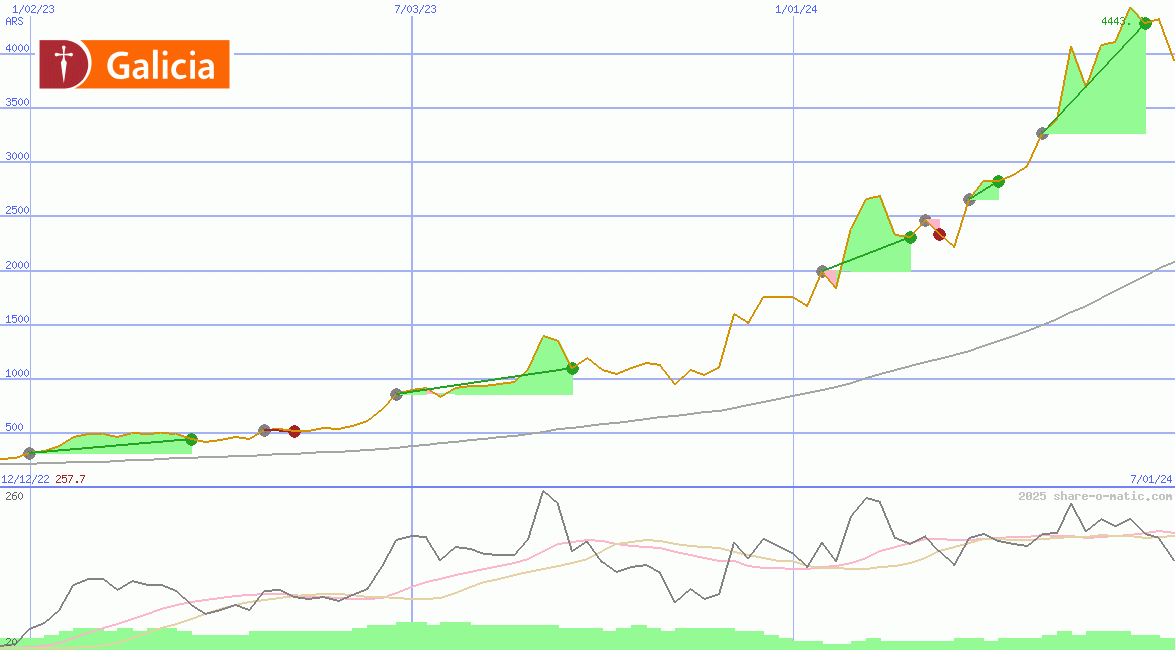Select the gray marker left of 7/03/23 line
1175x650 pixels.
coord(396,394)
